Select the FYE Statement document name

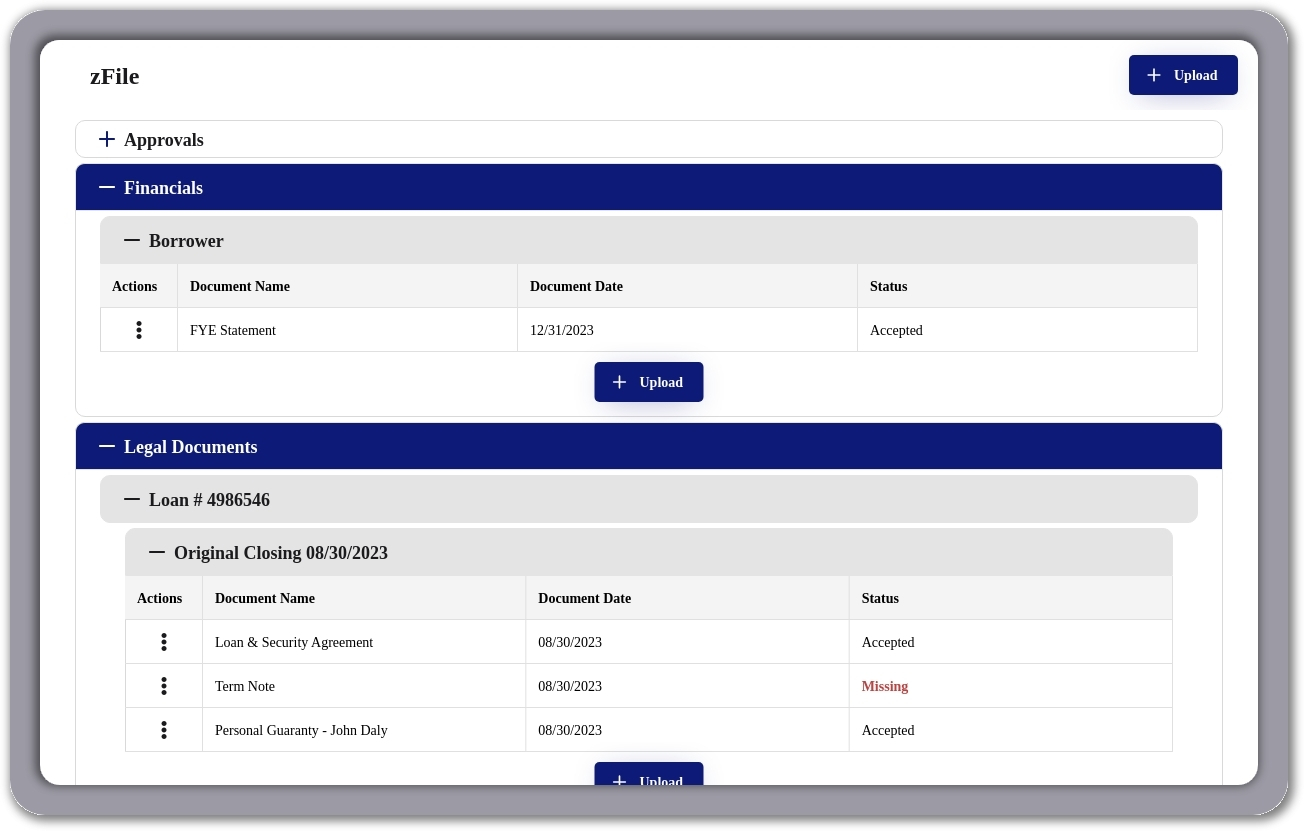pos(233,330)
